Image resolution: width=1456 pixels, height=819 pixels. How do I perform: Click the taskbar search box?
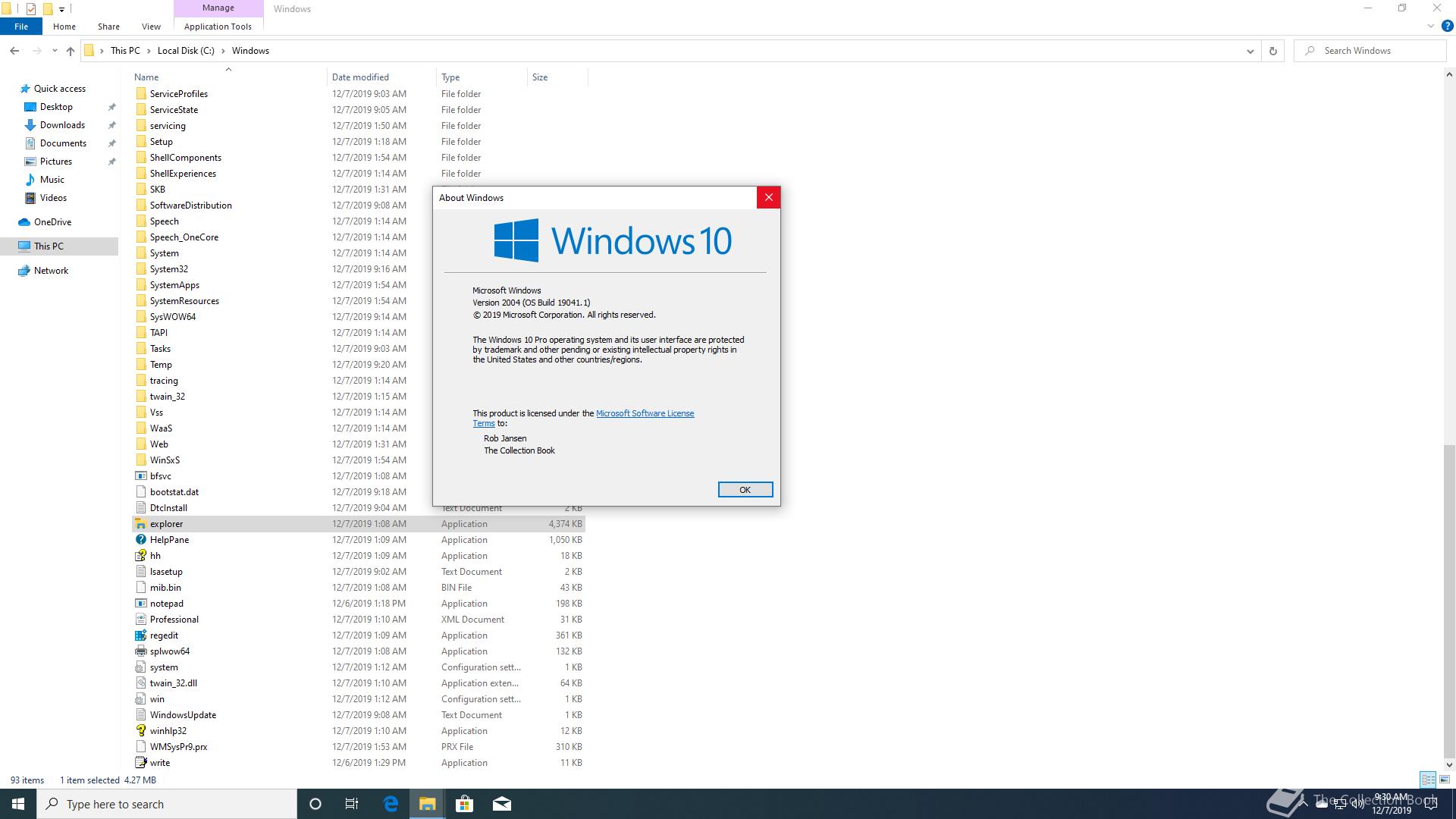click(x=167, y=804)
